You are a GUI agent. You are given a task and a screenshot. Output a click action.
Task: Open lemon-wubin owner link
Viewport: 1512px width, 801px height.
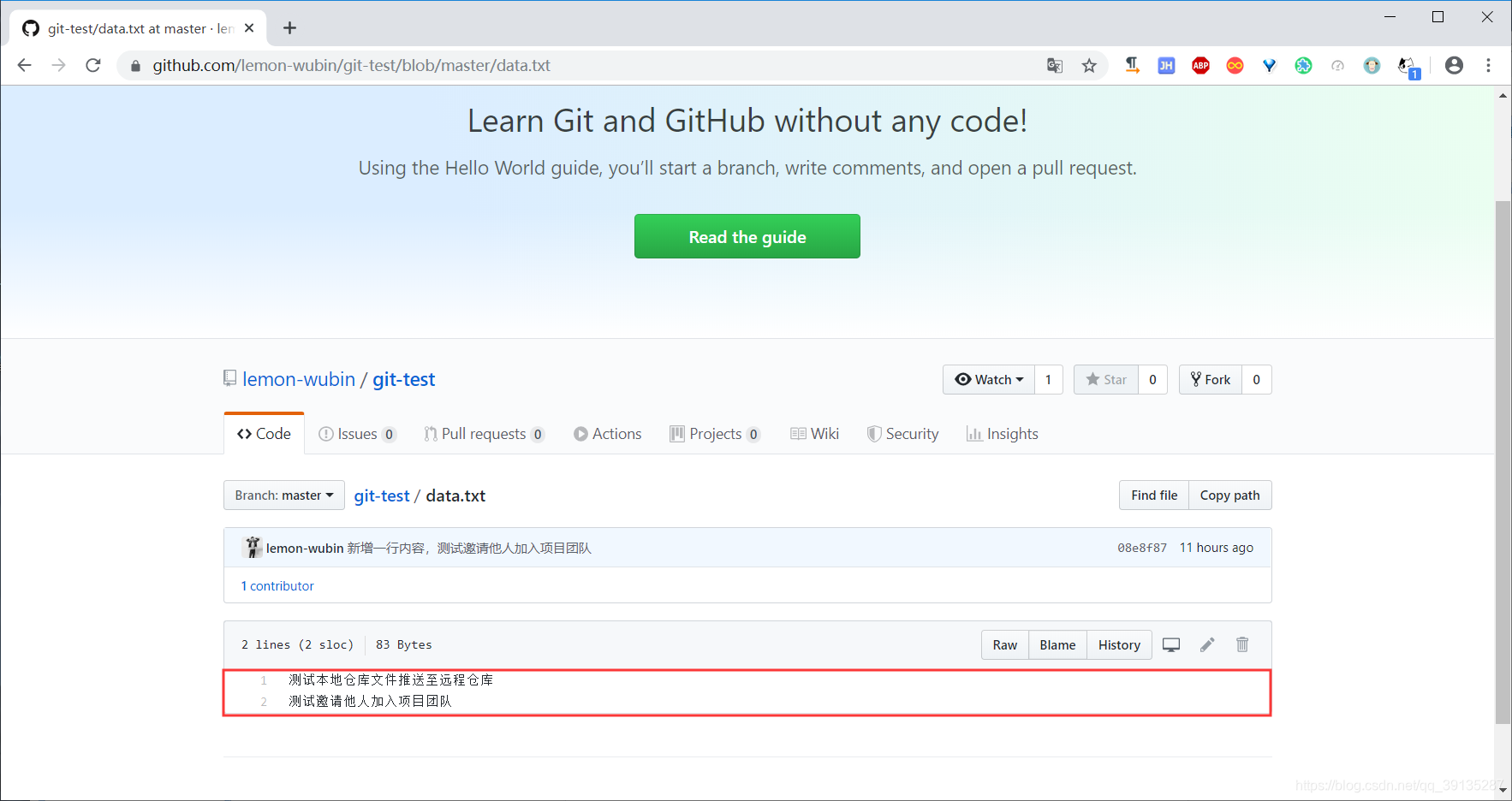click(x=299, y=379)
